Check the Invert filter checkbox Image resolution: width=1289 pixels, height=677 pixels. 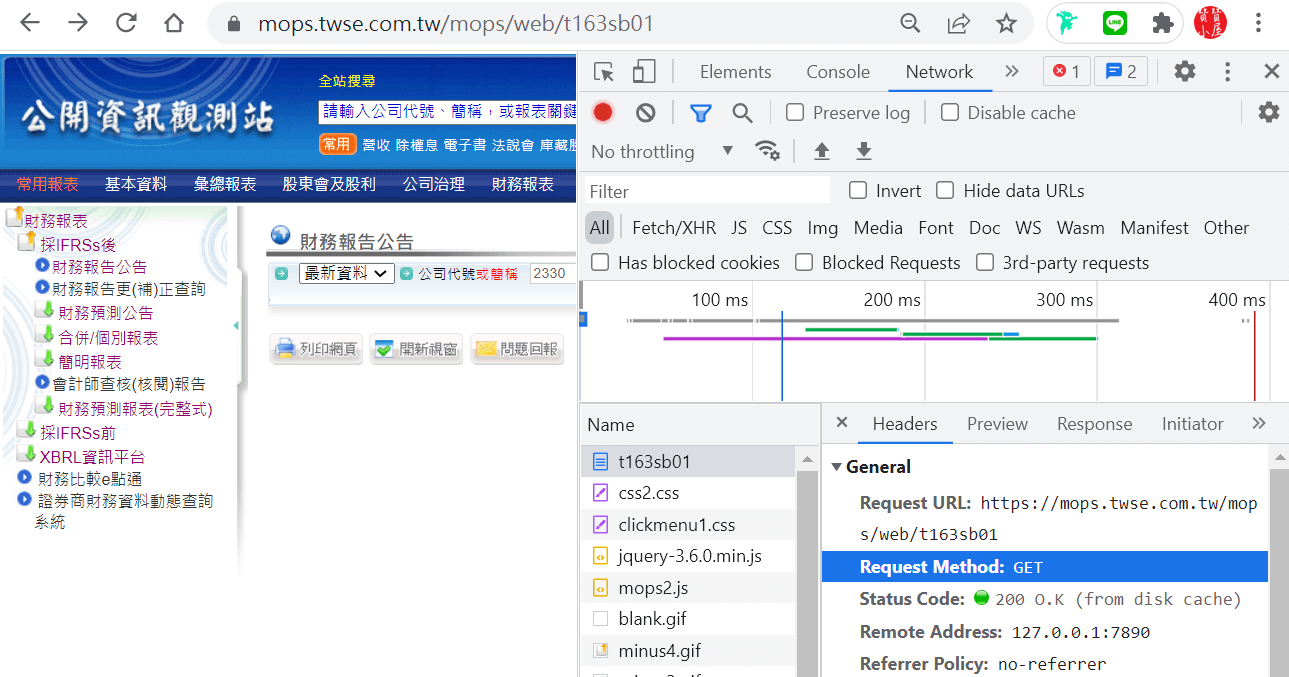[x=858, y=190]
